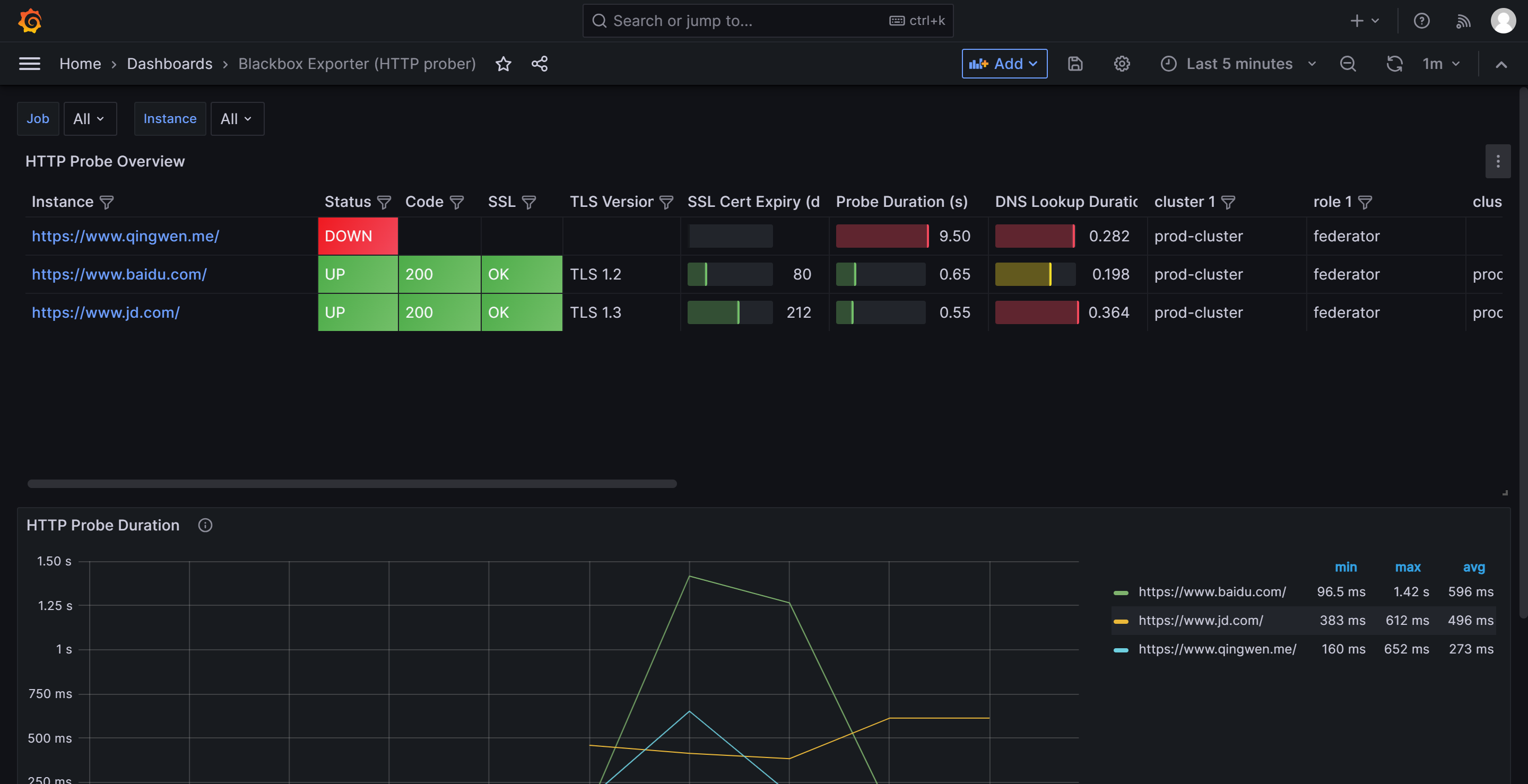Image resolution: width=1528 pixels, height=784 pixels.
Task: Open the 1m refresh interval dropdown
Action: tap(1442, 64)
